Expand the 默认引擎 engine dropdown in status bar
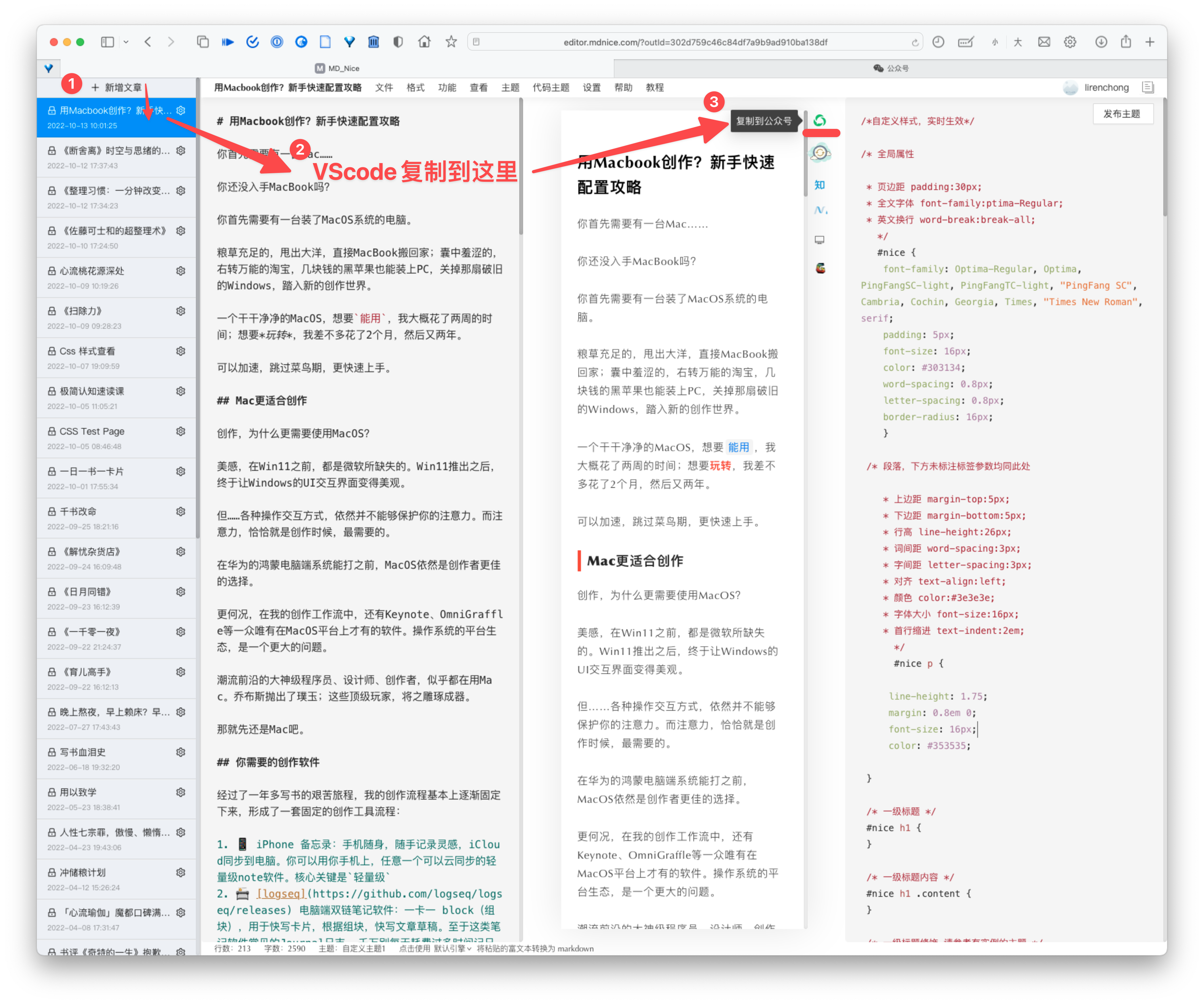This screenshot has height=1004, width=1204. pos(453,948)
